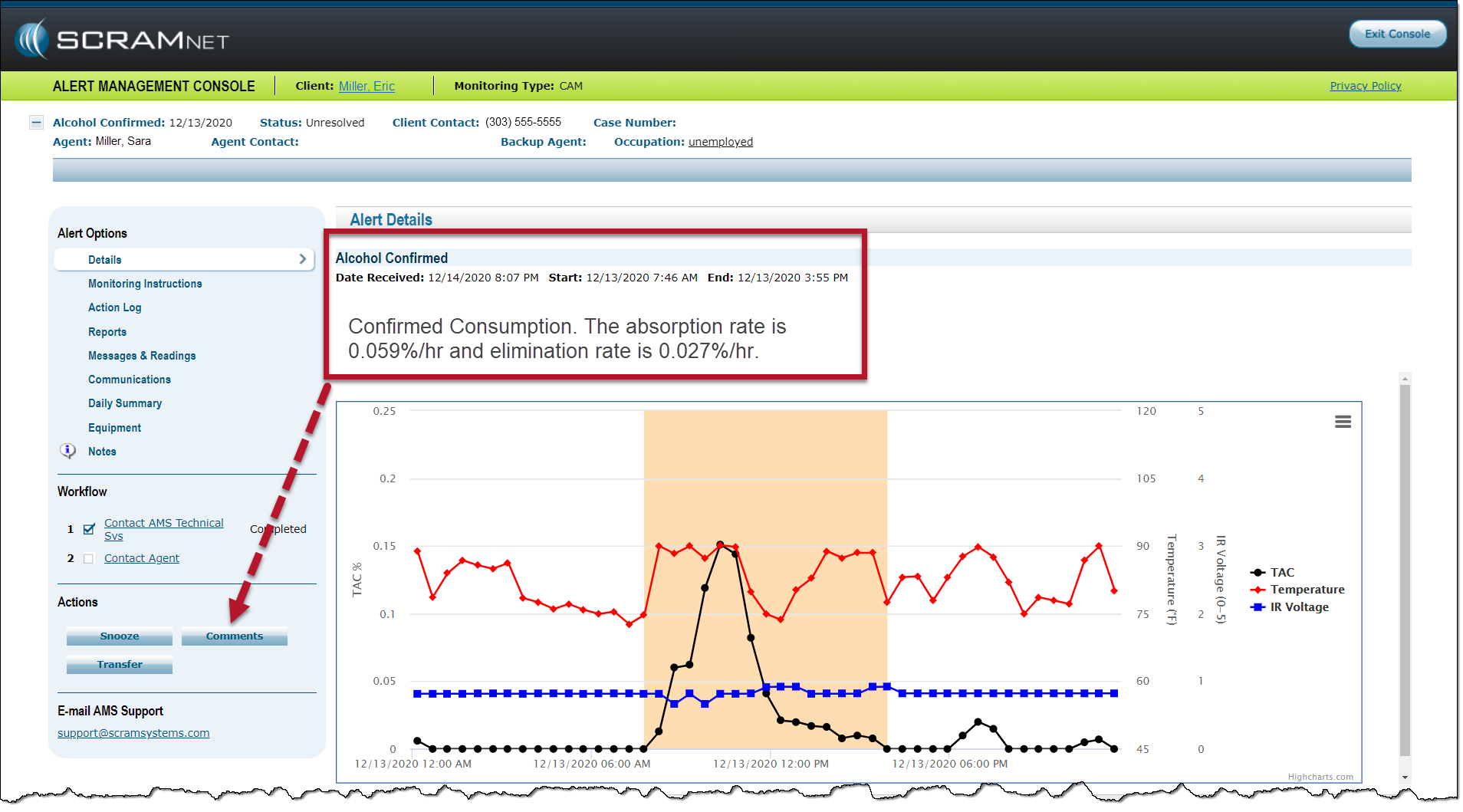
Task: Click the SCRAMNET logo icon
Action: [32, 39]
